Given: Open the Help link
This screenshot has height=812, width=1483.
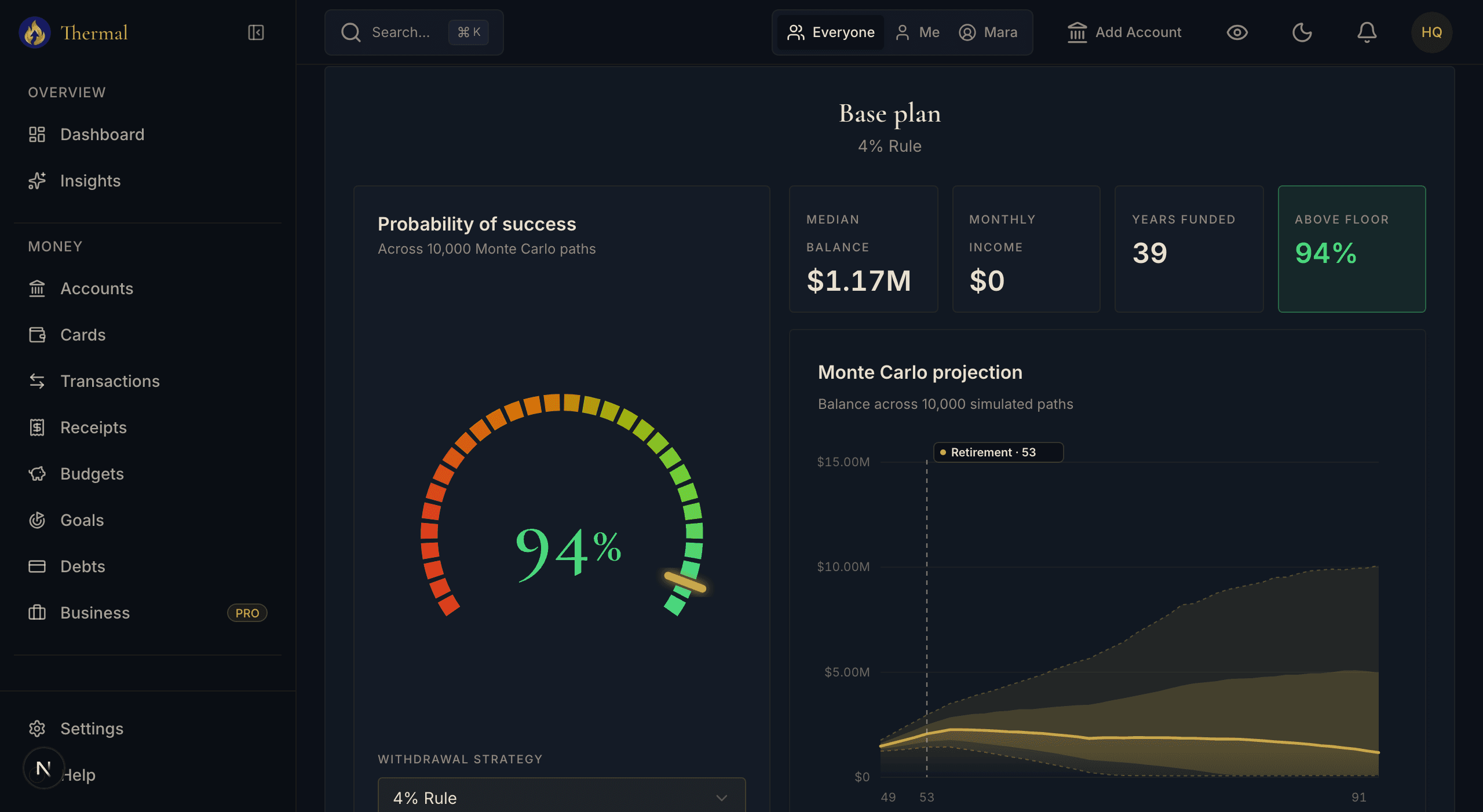Looking at the screenshot, I should point(79,775).
